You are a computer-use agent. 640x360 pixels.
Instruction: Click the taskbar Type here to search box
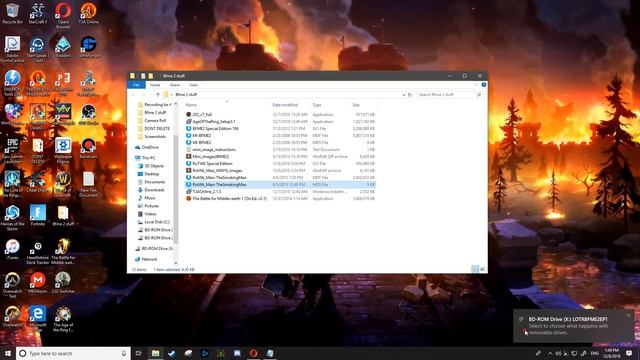coord(73,353)
